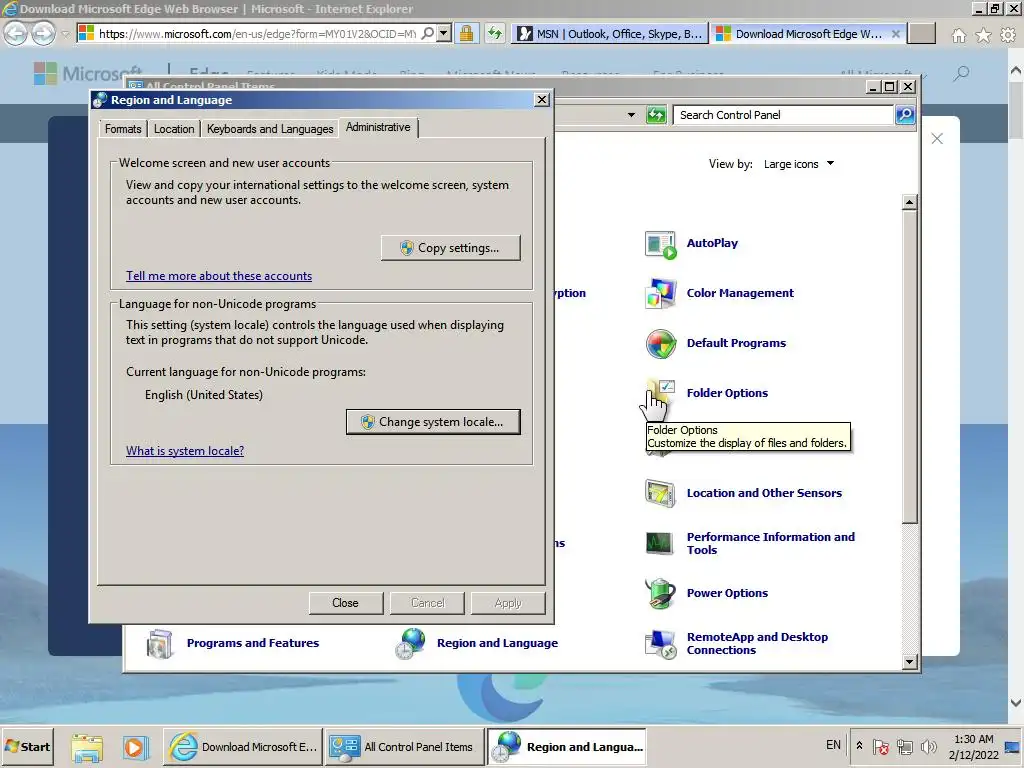Screen dimensions: 1024x768
Task: Click the Folder Options label link
Action: coord(727,393)
